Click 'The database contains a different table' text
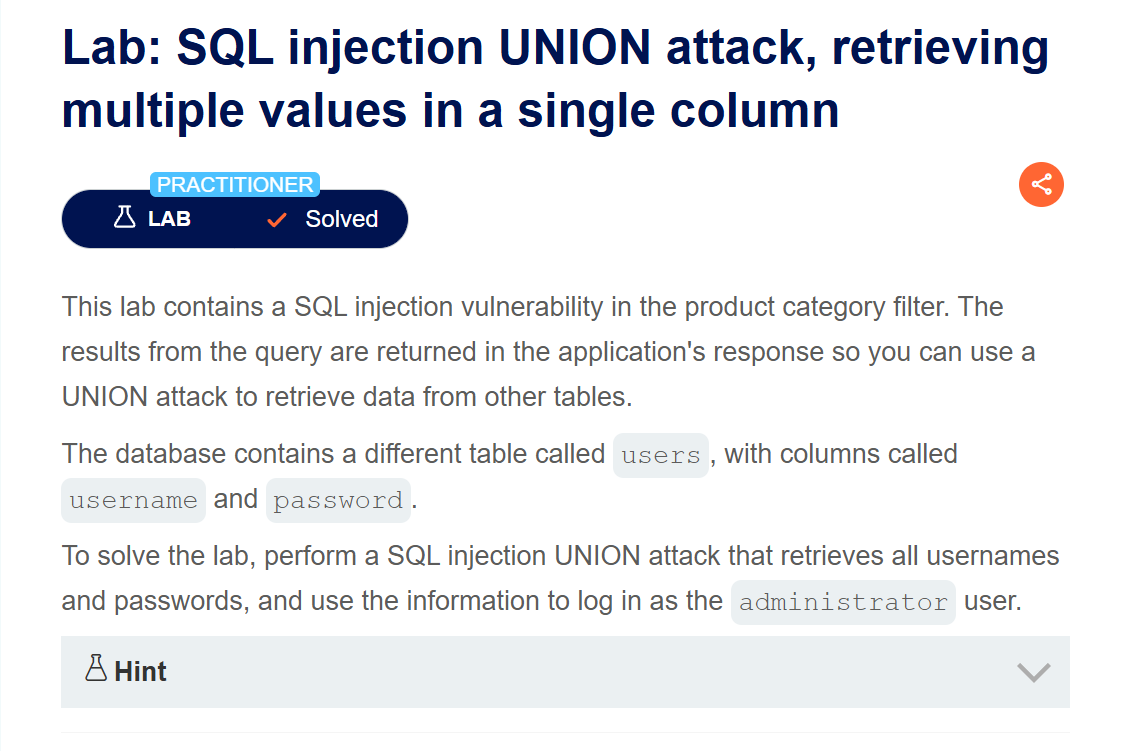 click(x=334, y=454)
